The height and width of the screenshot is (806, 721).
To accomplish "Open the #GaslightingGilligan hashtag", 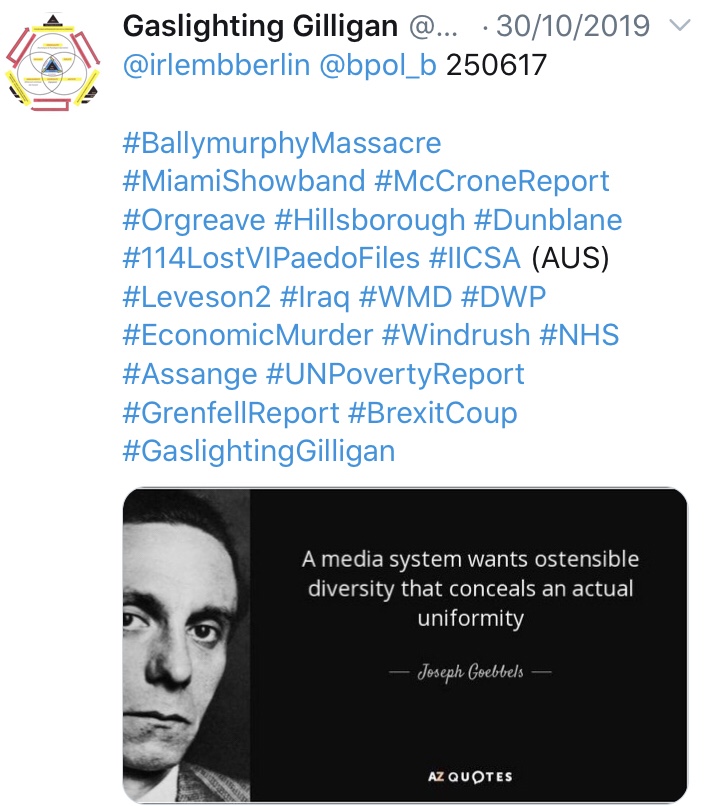I will (x=258, y=451).
